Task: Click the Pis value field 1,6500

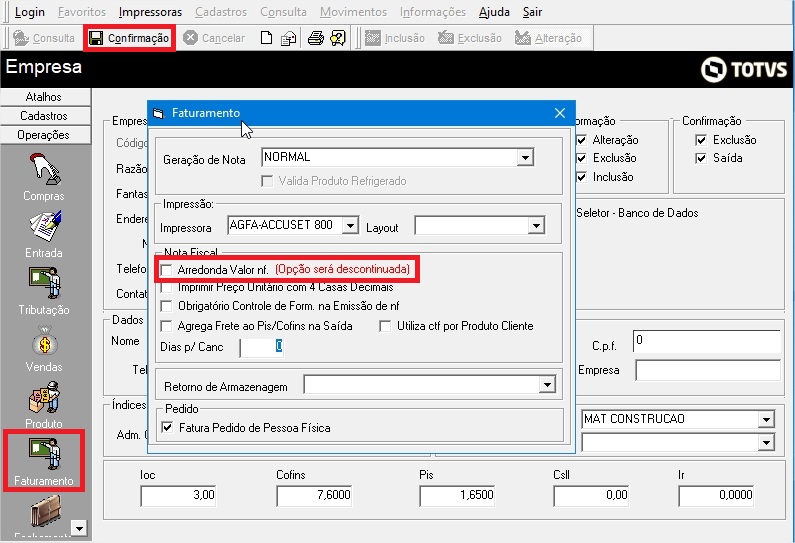Action: pos(457,495)
